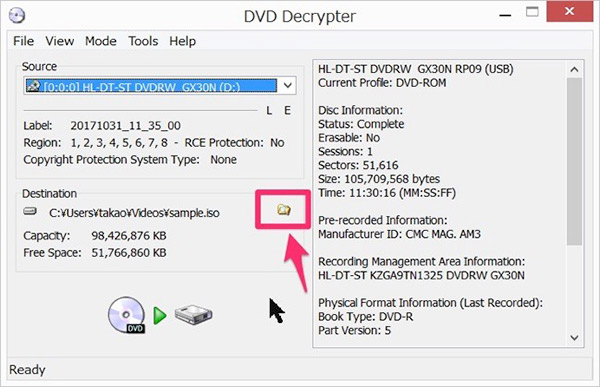Open the View menu
This screenshot has width=600, height=387.
(59, 41)
